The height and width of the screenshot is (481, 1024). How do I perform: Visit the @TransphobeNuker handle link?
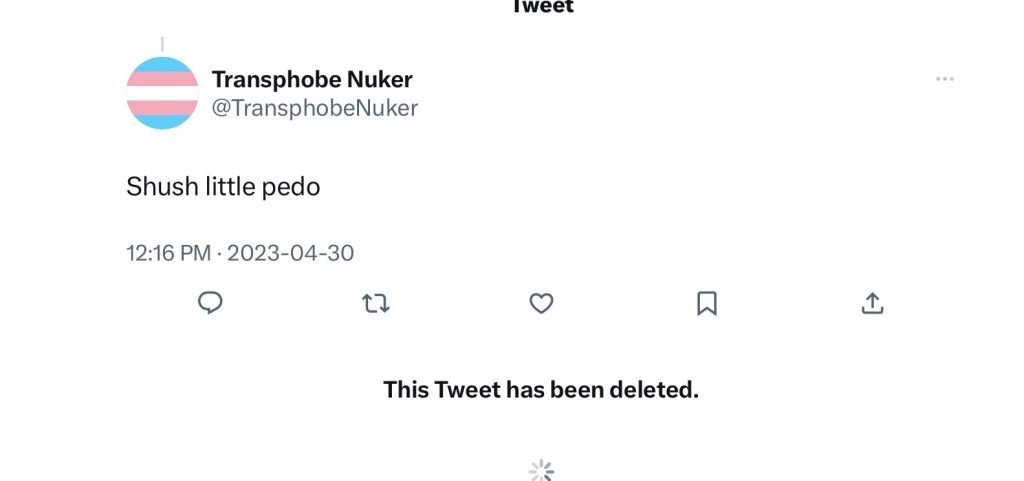[315, 108]
